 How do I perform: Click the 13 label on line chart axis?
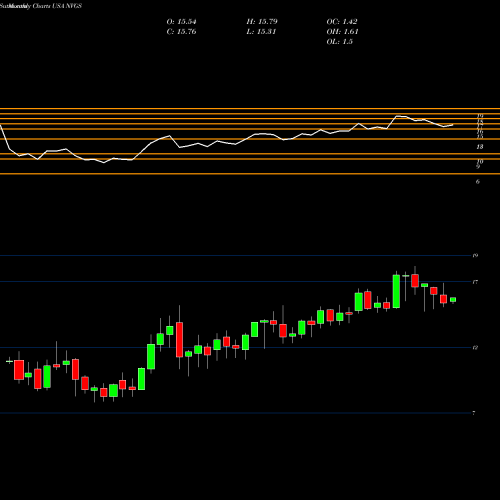480,147
